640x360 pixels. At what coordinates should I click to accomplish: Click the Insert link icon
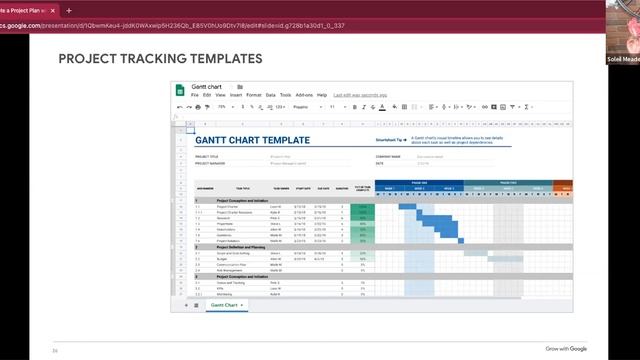click(x=484, y=107)
